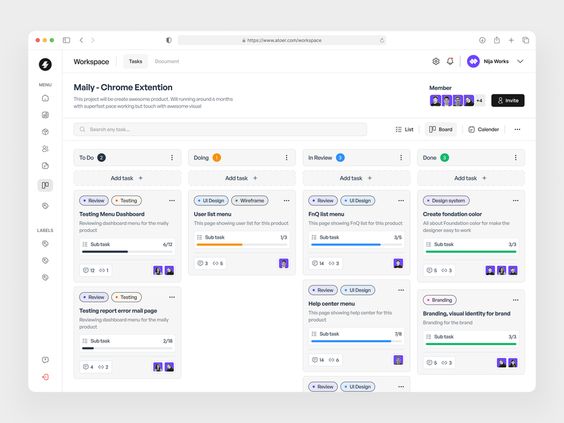This screenshot has height=423, width=564.
Task: Select the board icon in sidebar
Action: click(x=45, y=185)
